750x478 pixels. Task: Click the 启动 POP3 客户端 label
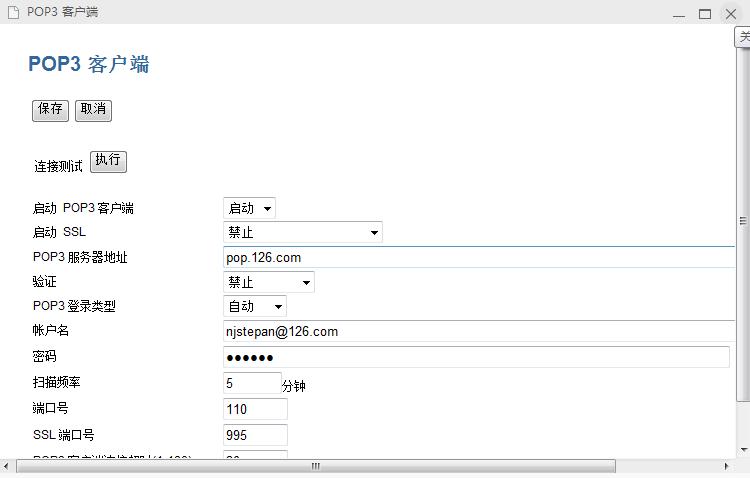tap(83, 208)
